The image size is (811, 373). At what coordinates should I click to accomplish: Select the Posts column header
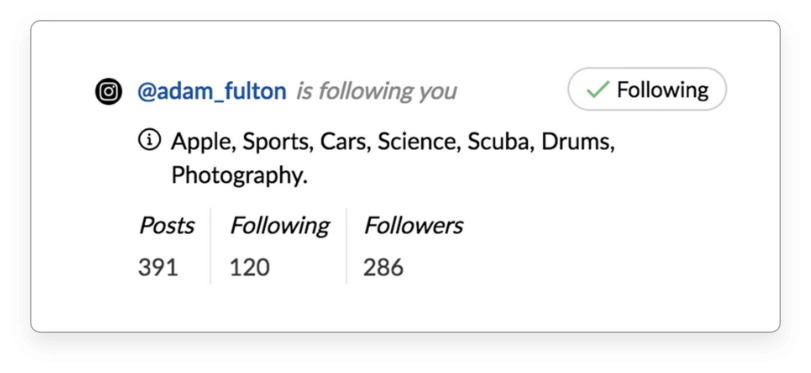[167, 226]
